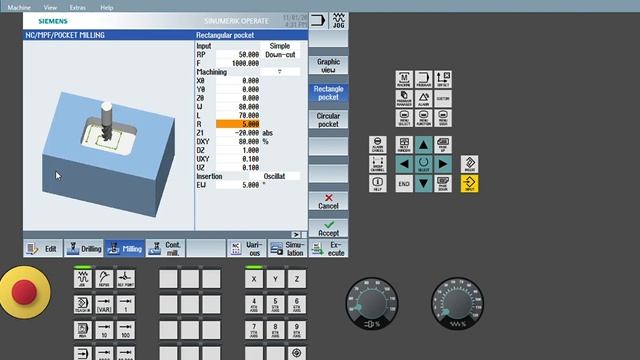Toggle the % unit selector next to DXY

265,141
